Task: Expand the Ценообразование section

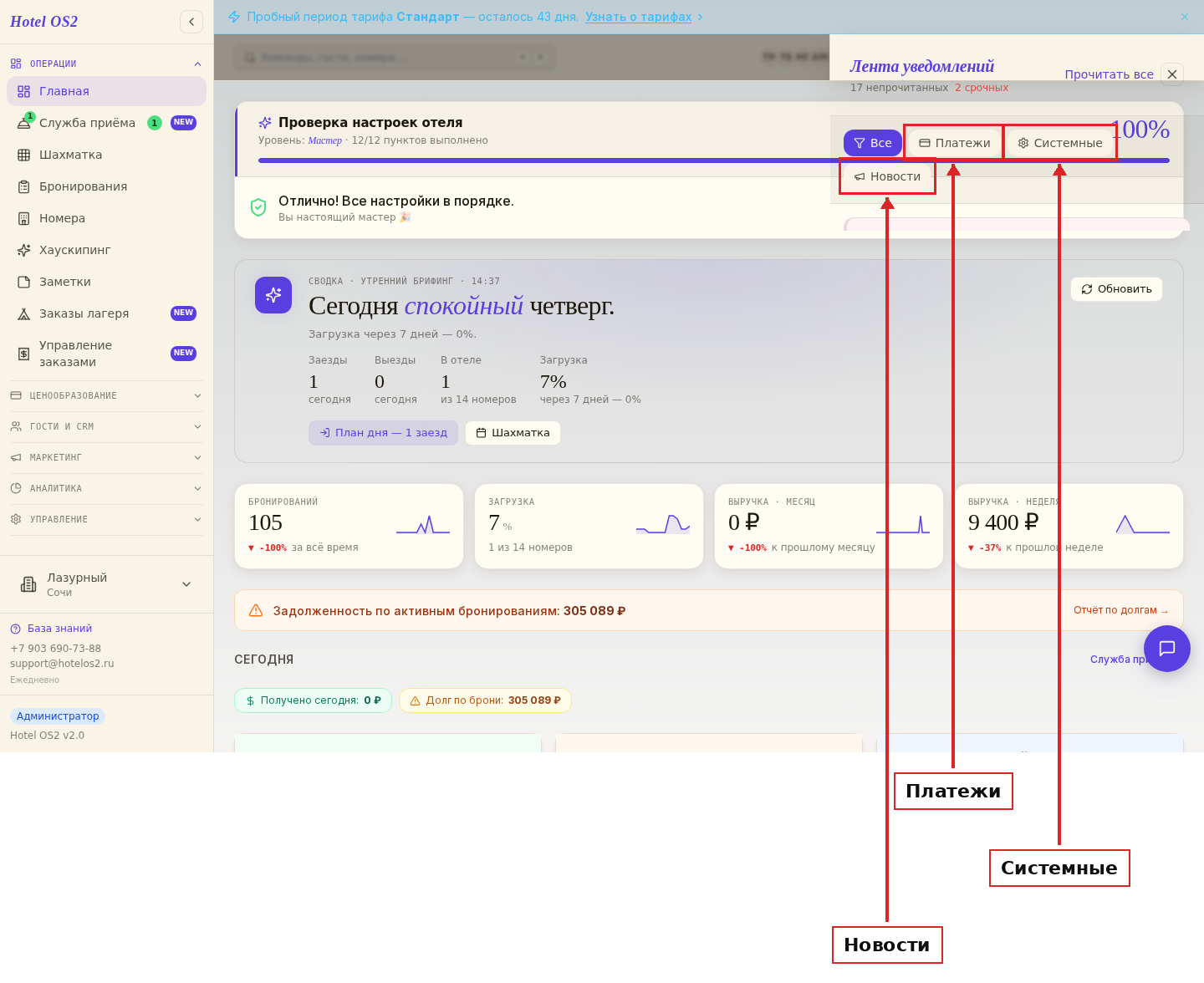Action: coord(106,395)
